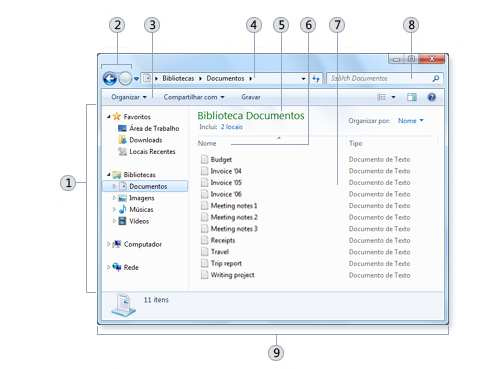496x369 pixels.
Task: Open the view options dropdown arrow
Action: coord(393,97)
